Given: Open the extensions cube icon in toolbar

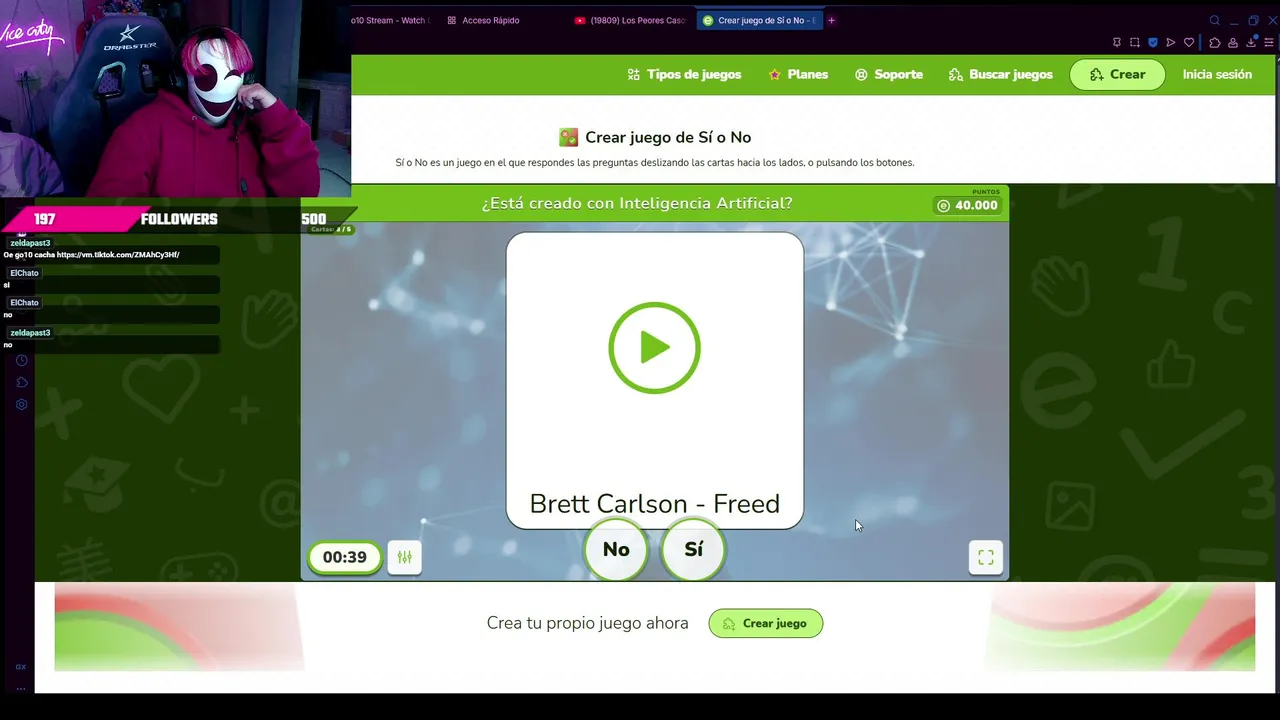Looking at the screenshot, I should pos(1215,42).
